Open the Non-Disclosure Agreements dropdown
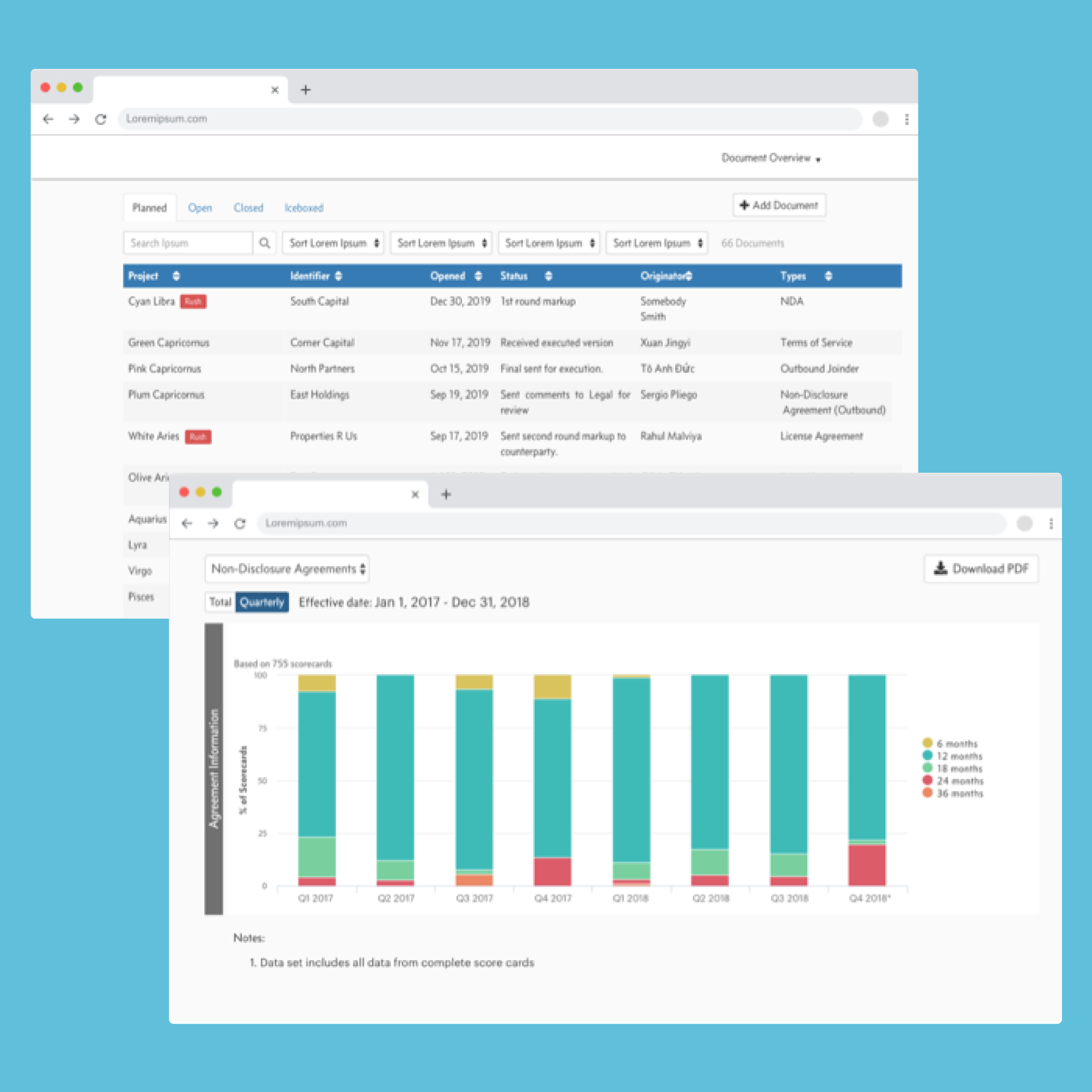Viewport: 1092px width, 1092px height. point(287,569)
